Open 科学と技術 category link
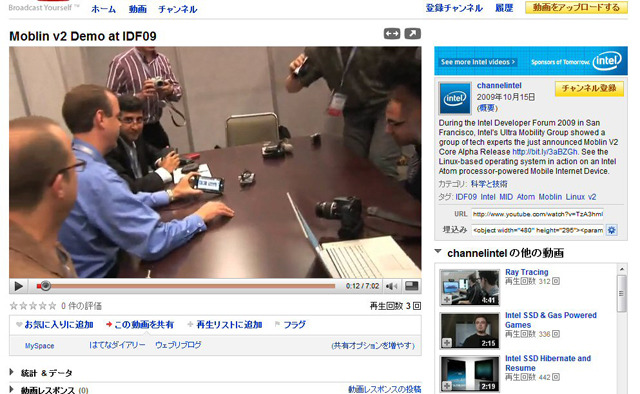 tap(489, 184)
